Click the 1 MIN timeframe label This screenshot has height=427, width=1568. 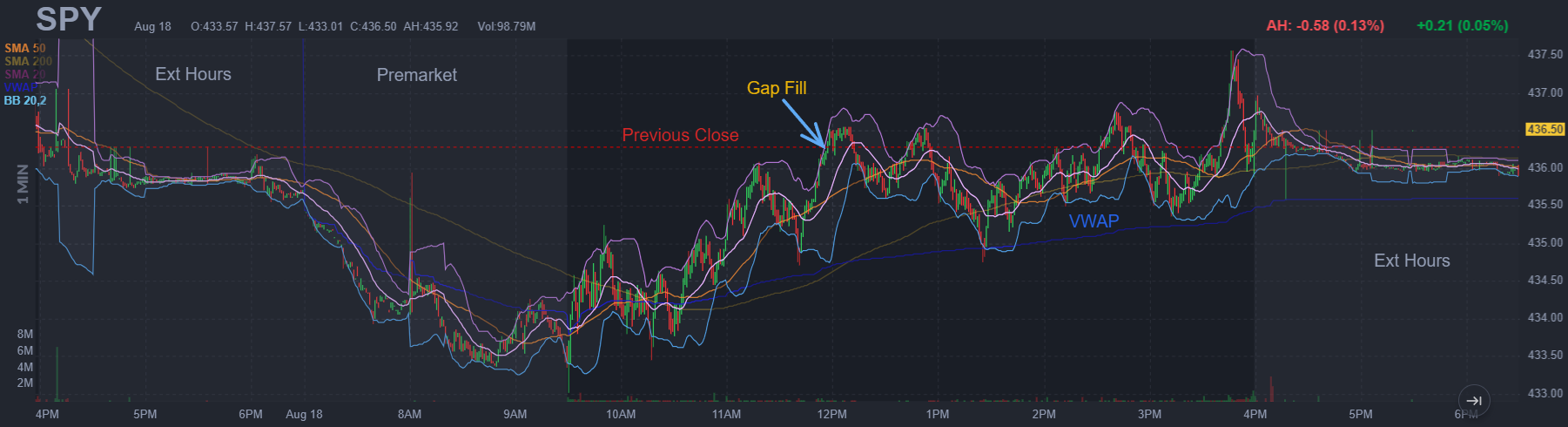coord(23,184)
